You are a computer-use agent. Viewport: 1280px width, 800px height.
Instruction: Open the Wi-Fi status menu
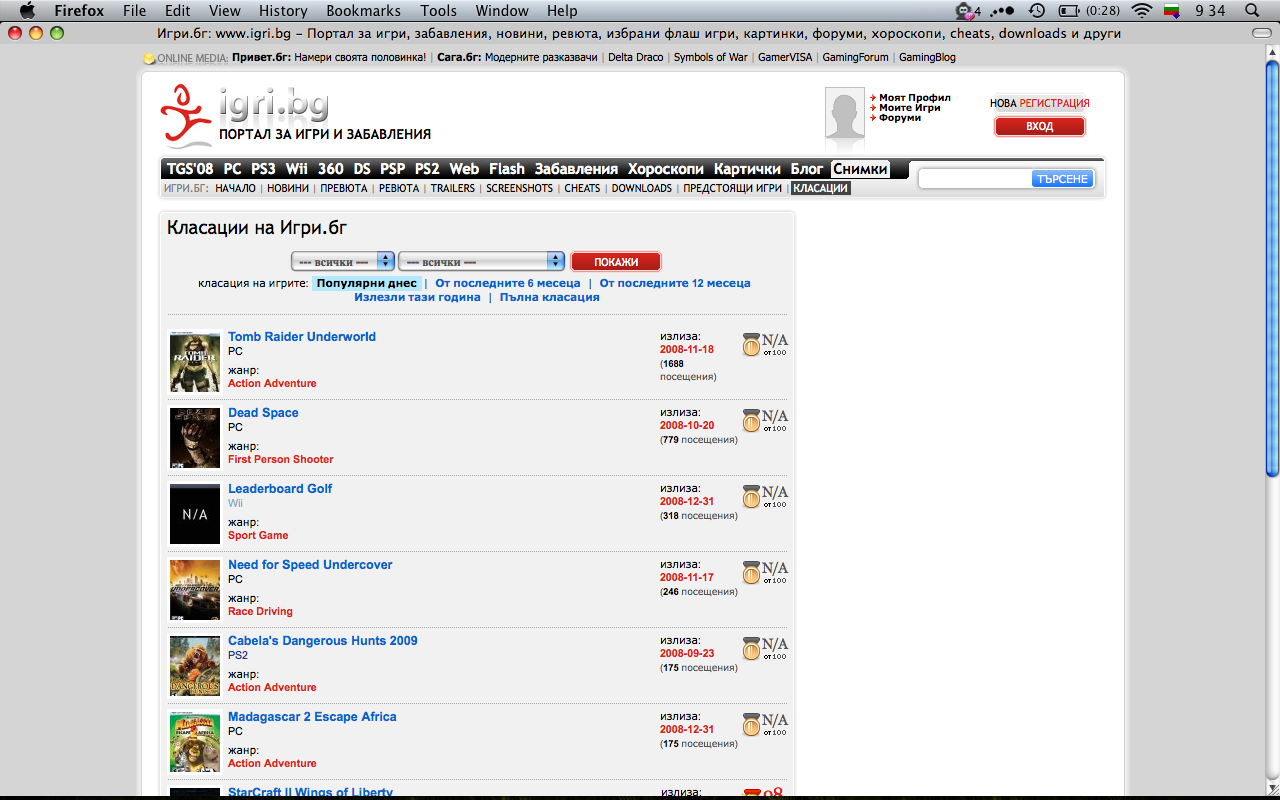click(x=1142, y=11)
